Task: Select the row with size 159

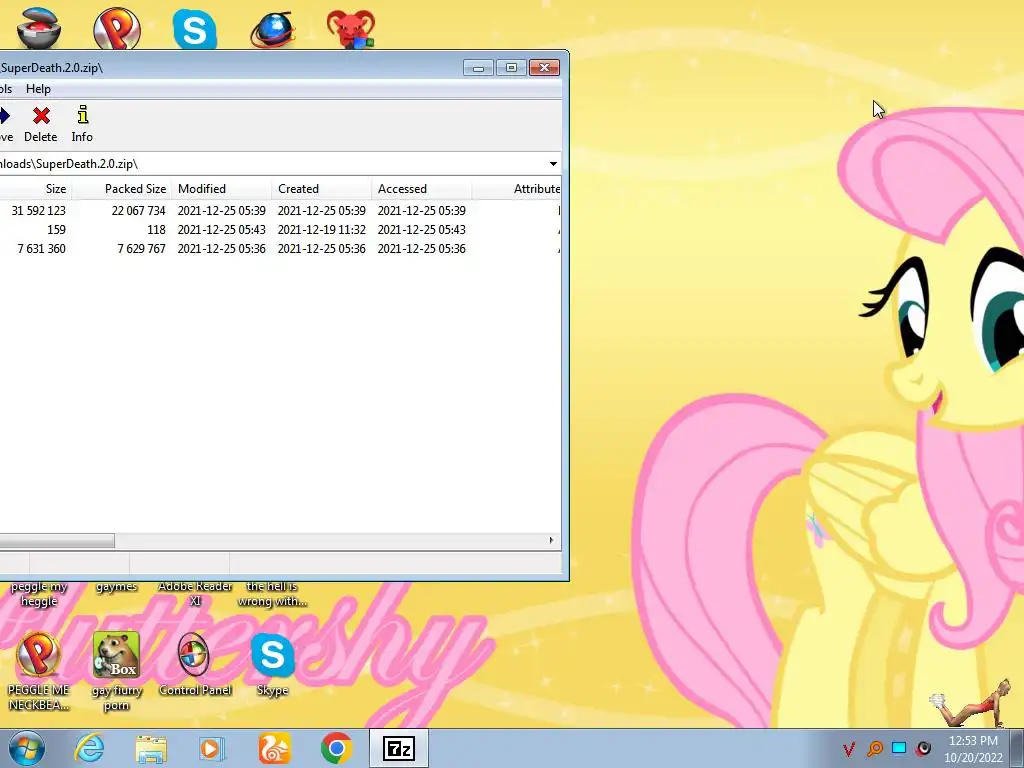Action: pyautogui.click(x=280, y=230)
